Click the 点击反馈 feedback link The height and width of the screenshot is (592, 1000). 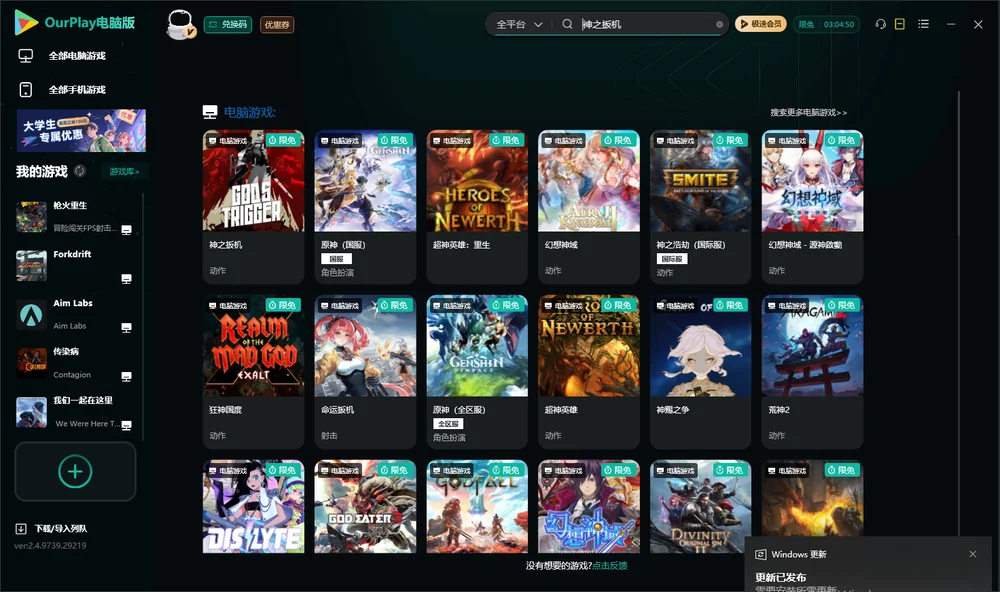tap(610, 565)
